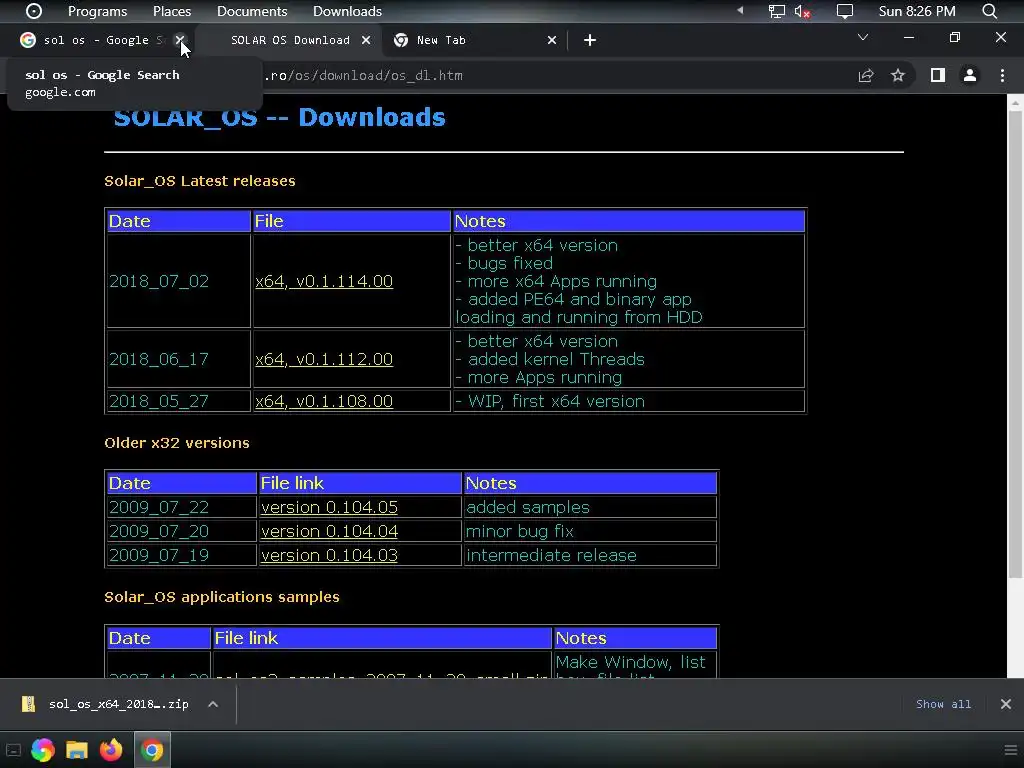The width and height of the screenshot is (1024, 768).
Task: Close the sol os Google Search tab
Action: tap(180, 40)
